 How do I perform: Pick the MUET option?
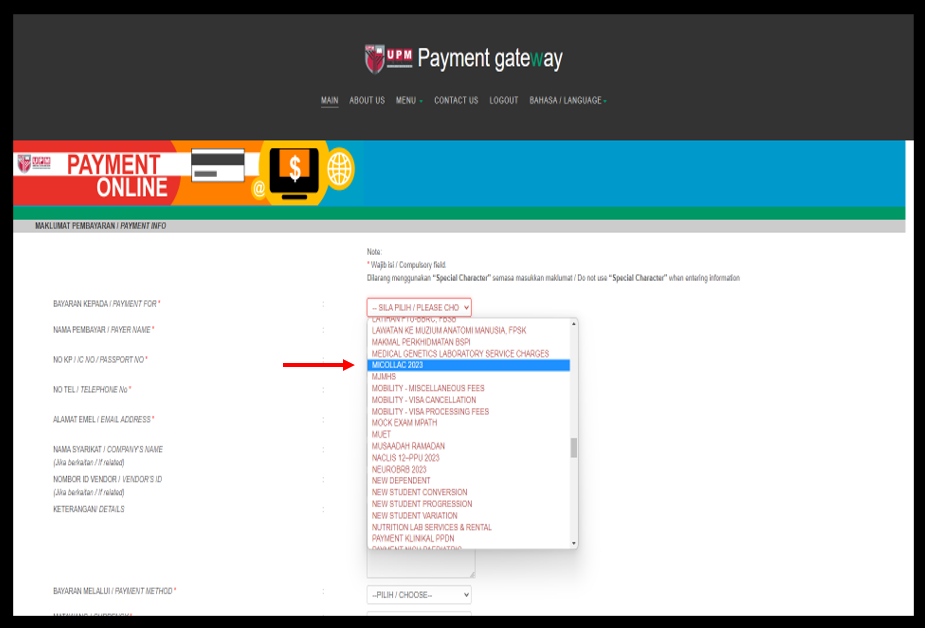pyautogui.click(x=468, y=434)
